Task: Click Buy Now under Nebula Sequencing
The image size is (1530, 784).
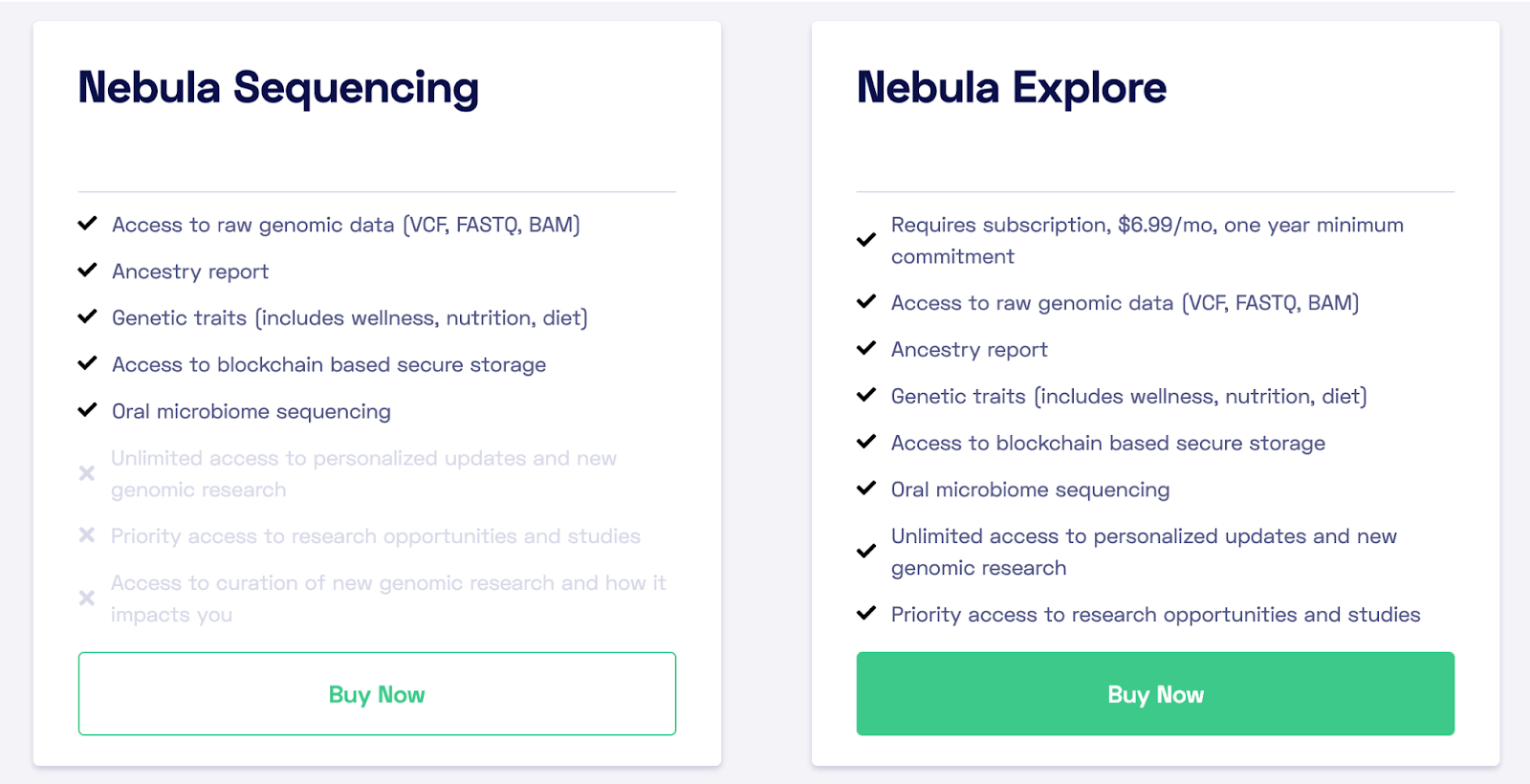Action: pyautogui.click(x=377, y=693)
